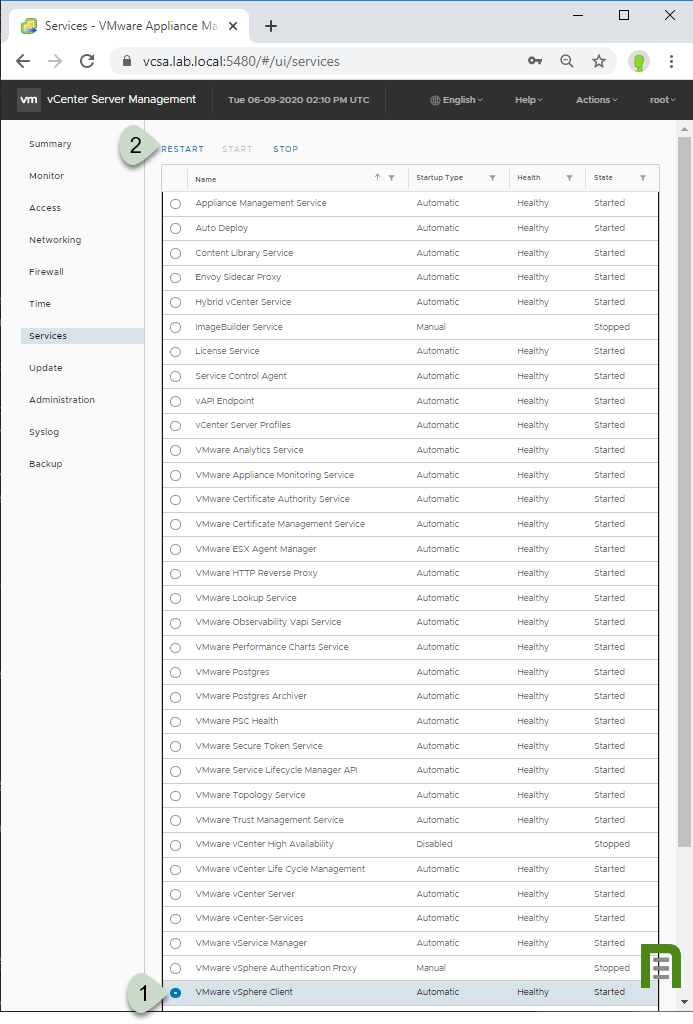Click the zoom magnifier icon in address bar

pos(567,61)
